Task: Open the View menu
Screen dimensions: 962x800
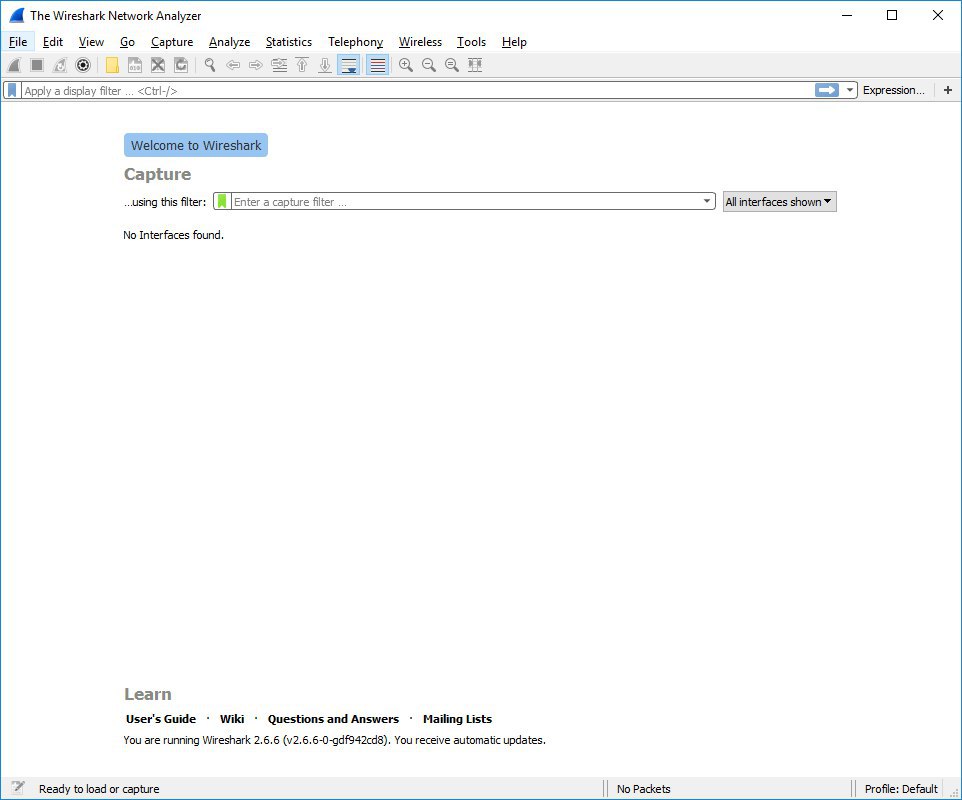Action: [91, 42]
